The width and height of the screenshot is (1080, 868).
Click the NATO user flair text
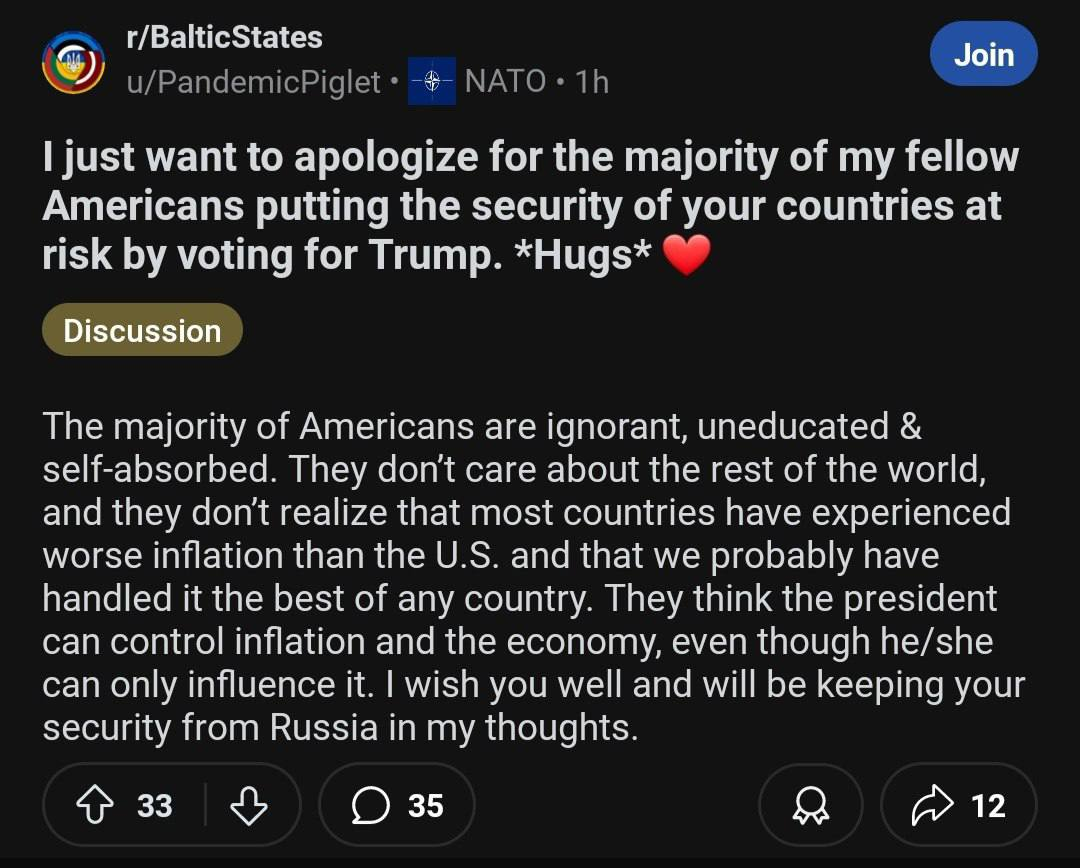(x=505, y=81)
